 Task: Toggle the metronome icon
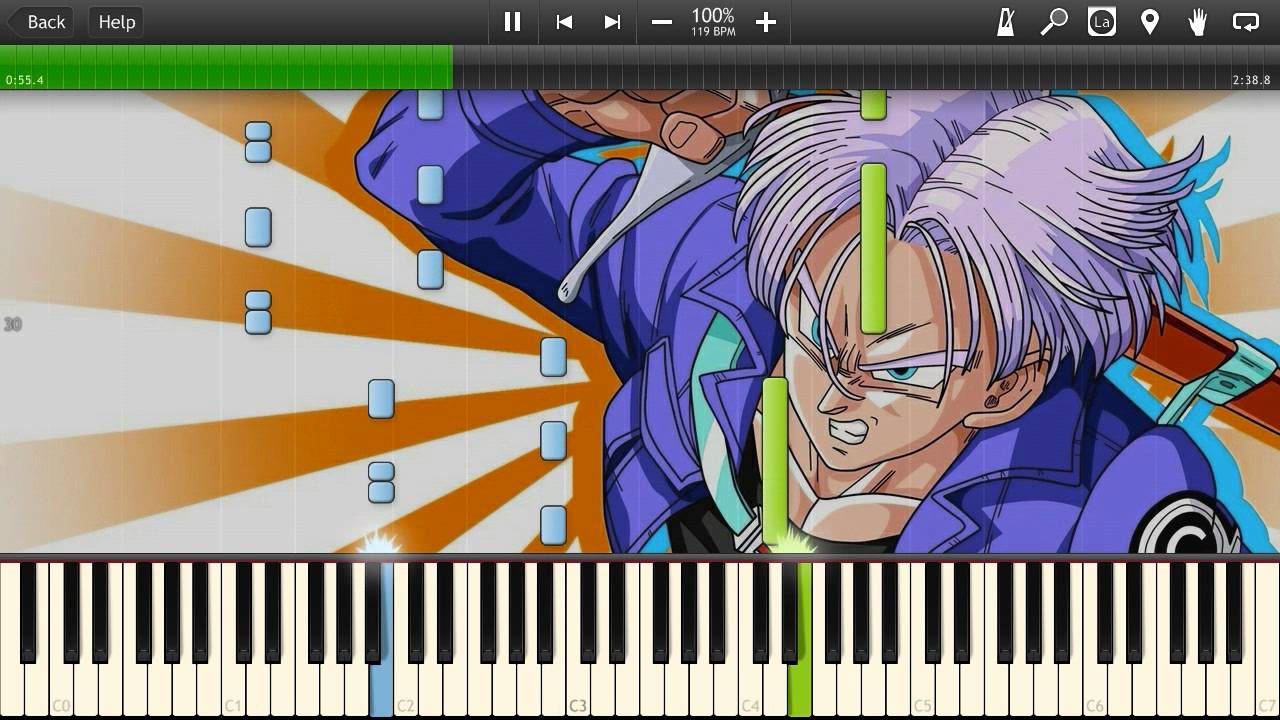click(1006, 22)
